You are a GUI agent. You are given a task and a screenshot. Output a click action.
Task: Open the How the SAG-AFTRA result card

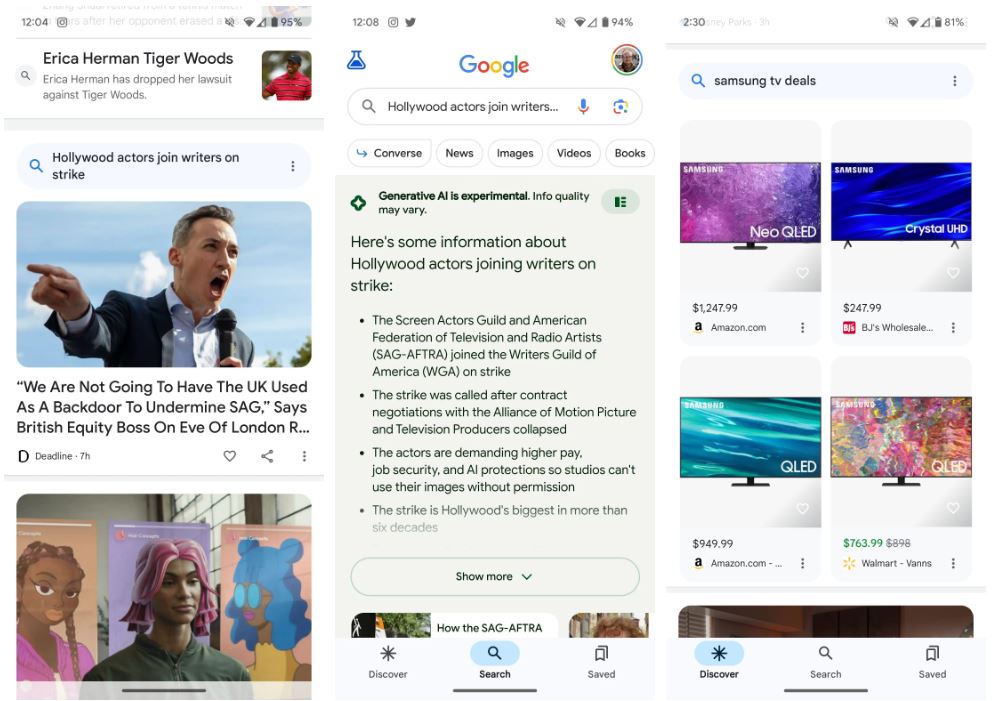tap(454, 625)
